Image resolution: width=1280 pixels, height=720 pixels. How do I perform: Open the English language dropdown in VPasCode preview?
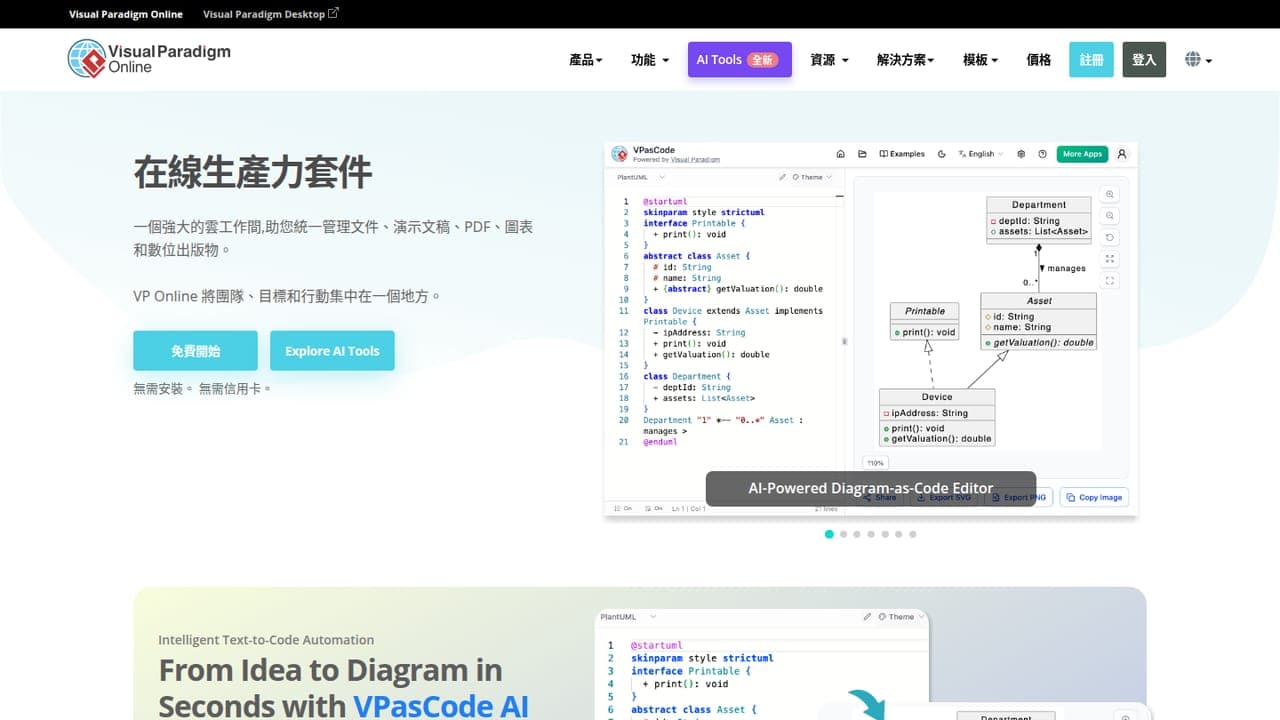coord(980,154)
